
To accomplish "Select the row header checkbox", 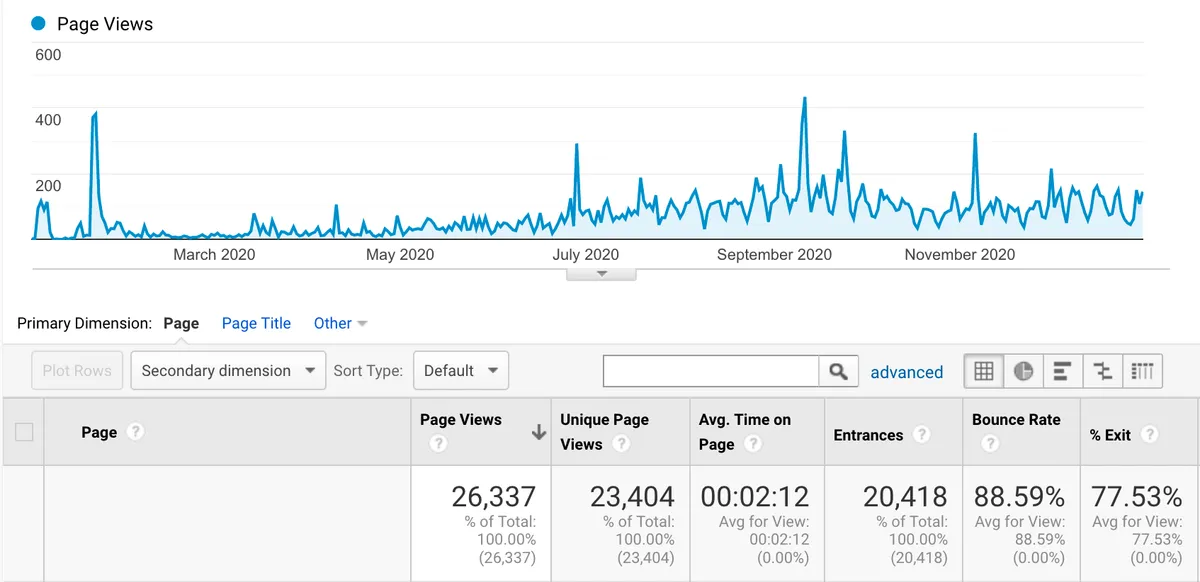I will 23,432.
